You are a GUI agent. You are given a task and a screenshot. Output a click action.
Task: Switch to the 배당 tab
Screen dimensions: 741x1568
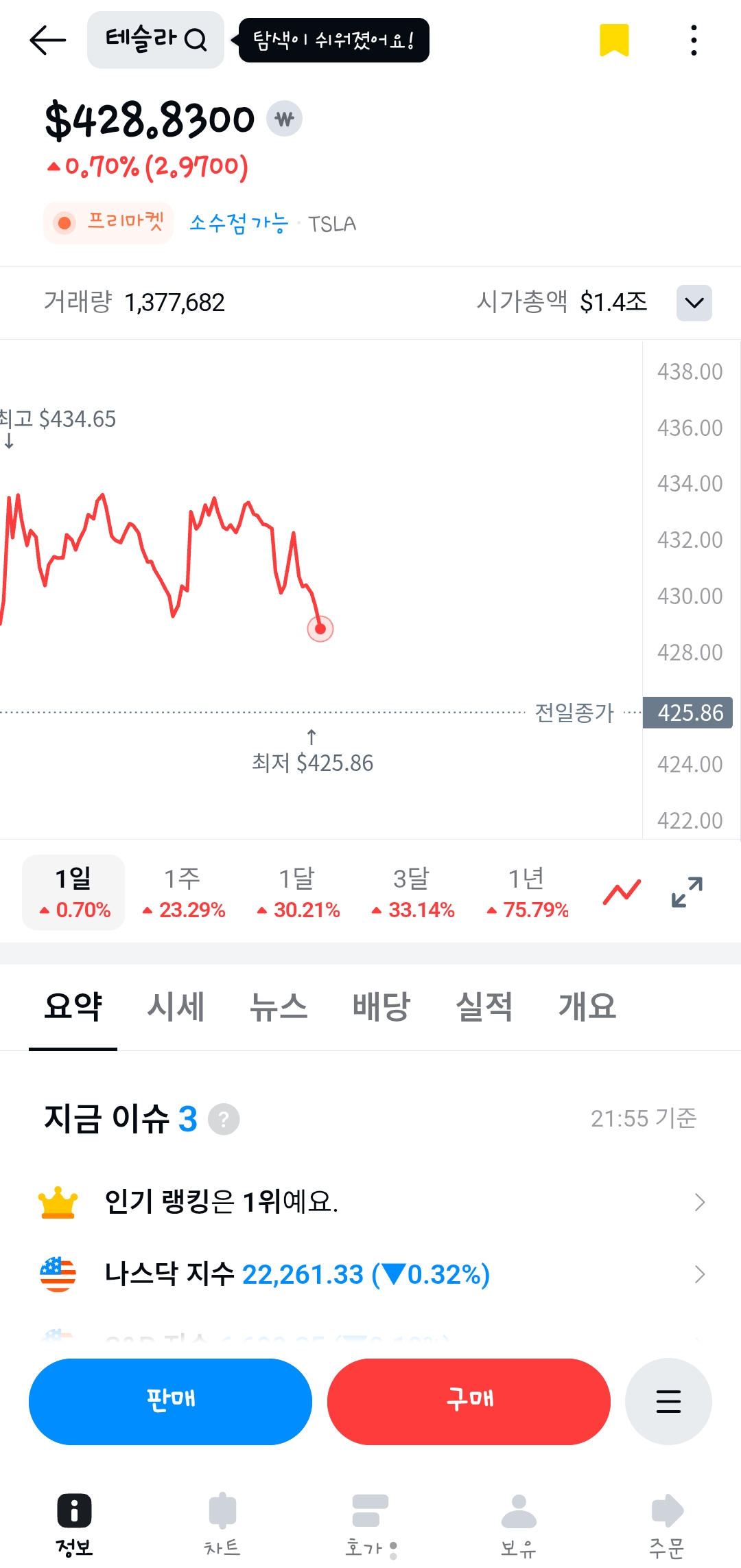click(381, 1007)
